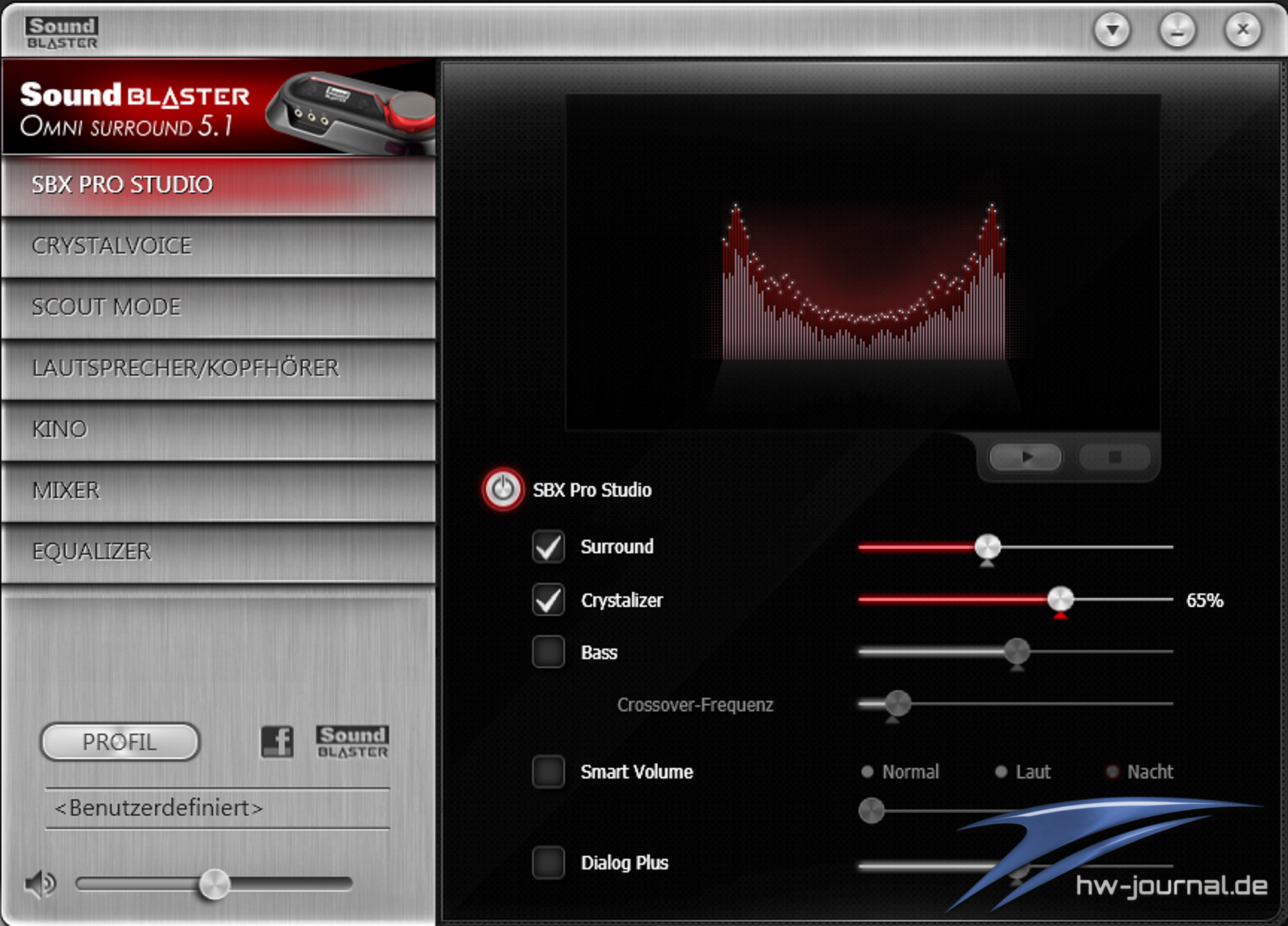Viewport: 1288px width, 926px height.
Task: Click the spectrum visualizer display
Action: click(863, 262)
